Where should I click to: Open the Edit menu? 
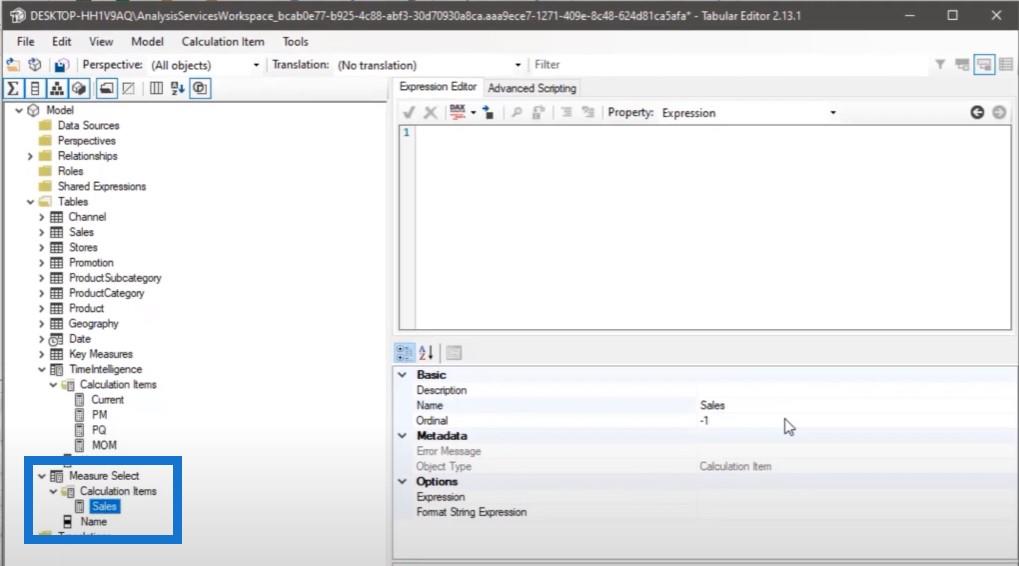coord(62,42)
